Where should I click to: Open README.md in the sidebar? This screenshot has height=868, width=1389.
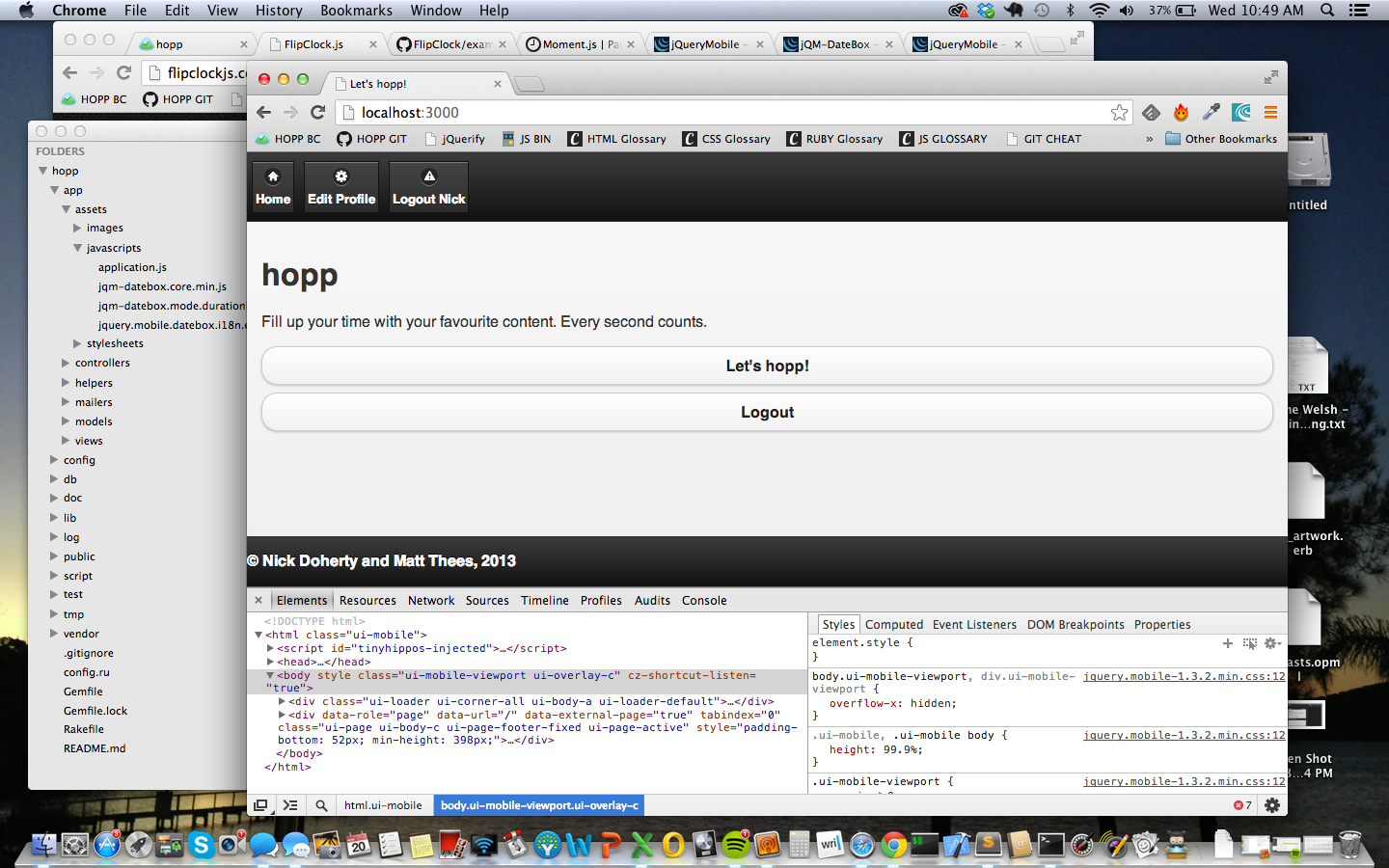tap(95, 748)
